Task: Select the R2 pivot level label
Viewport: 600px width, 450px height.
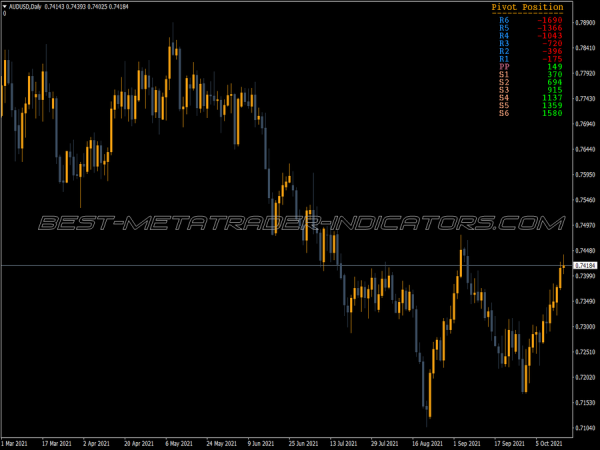Action: pos(504,51)
